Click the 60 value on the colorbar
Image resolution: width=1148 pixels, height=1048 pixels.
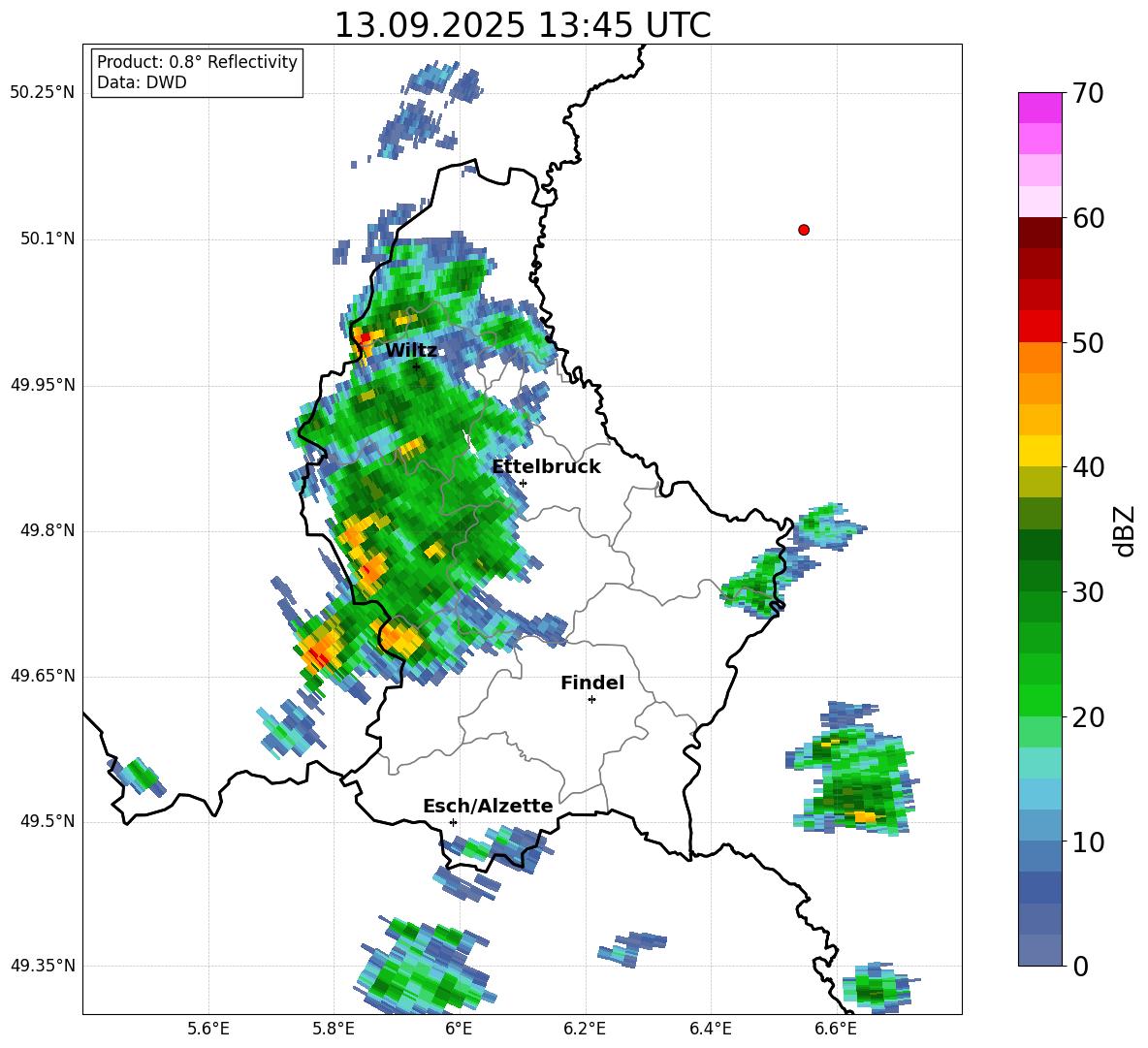tap(1088, 218)
